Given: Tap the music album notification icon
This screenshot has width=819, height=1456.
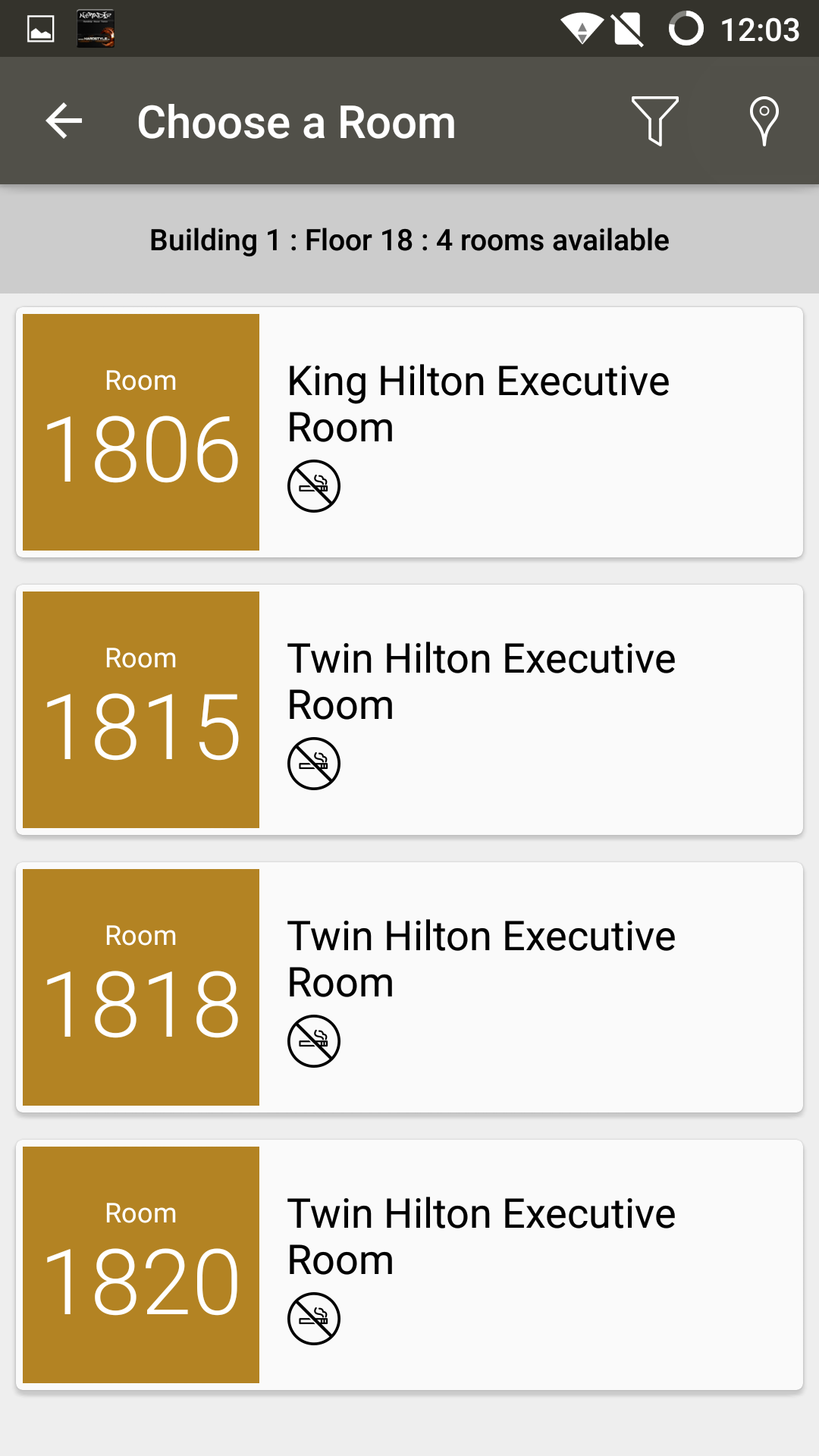Looking at the screenshot, I should coord(96,29).
